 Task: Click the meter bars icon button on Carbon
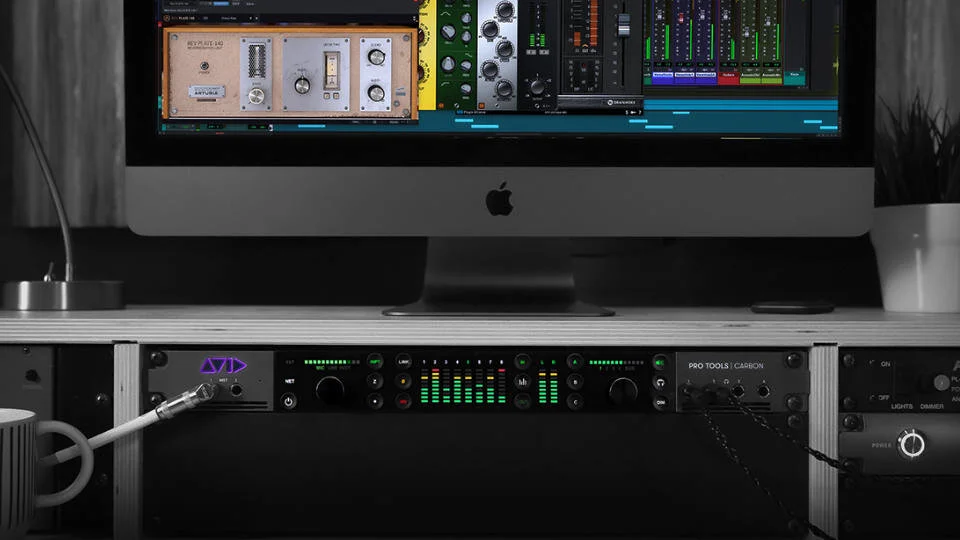[523, 382]
